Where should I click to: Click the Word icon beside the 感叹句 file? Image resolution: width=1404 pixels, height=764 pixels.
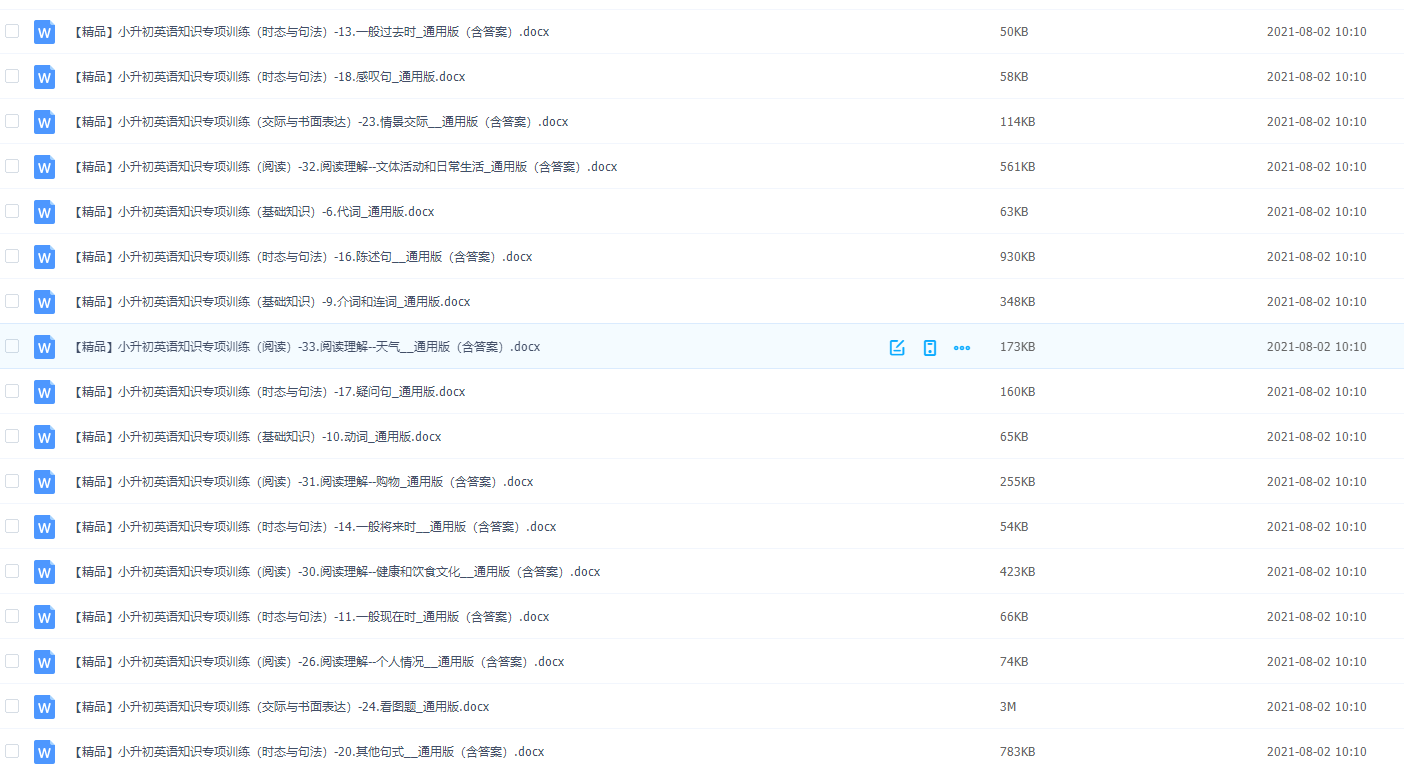[x=44, y=77]
